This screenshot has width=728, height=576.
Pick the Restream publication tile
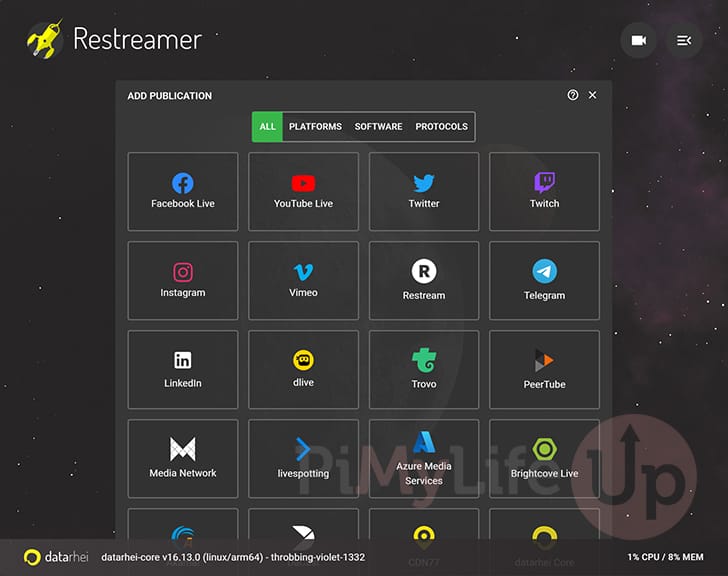pos(424,280)
